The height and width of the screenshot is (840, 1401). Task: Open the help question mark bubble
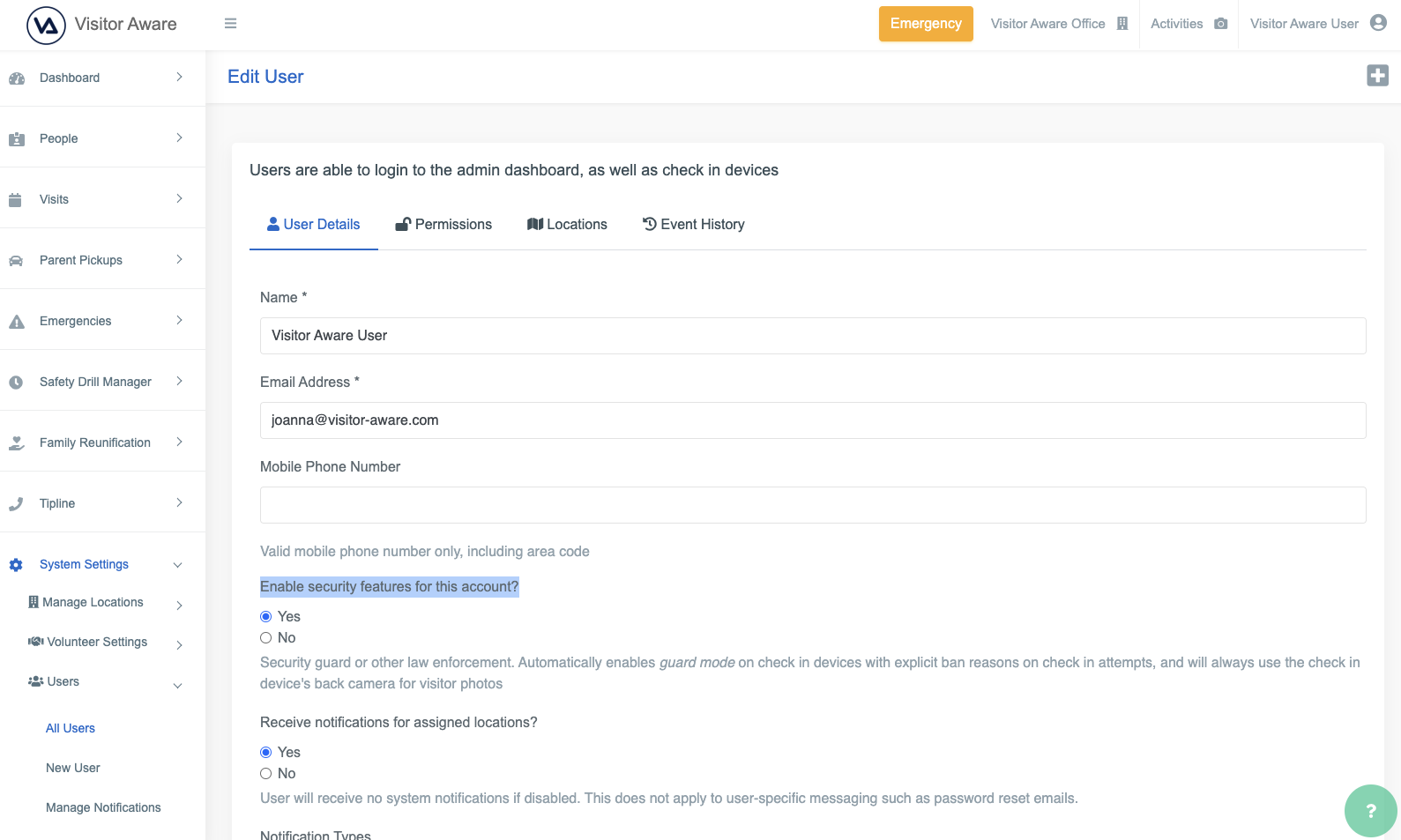pos(1371,811)
